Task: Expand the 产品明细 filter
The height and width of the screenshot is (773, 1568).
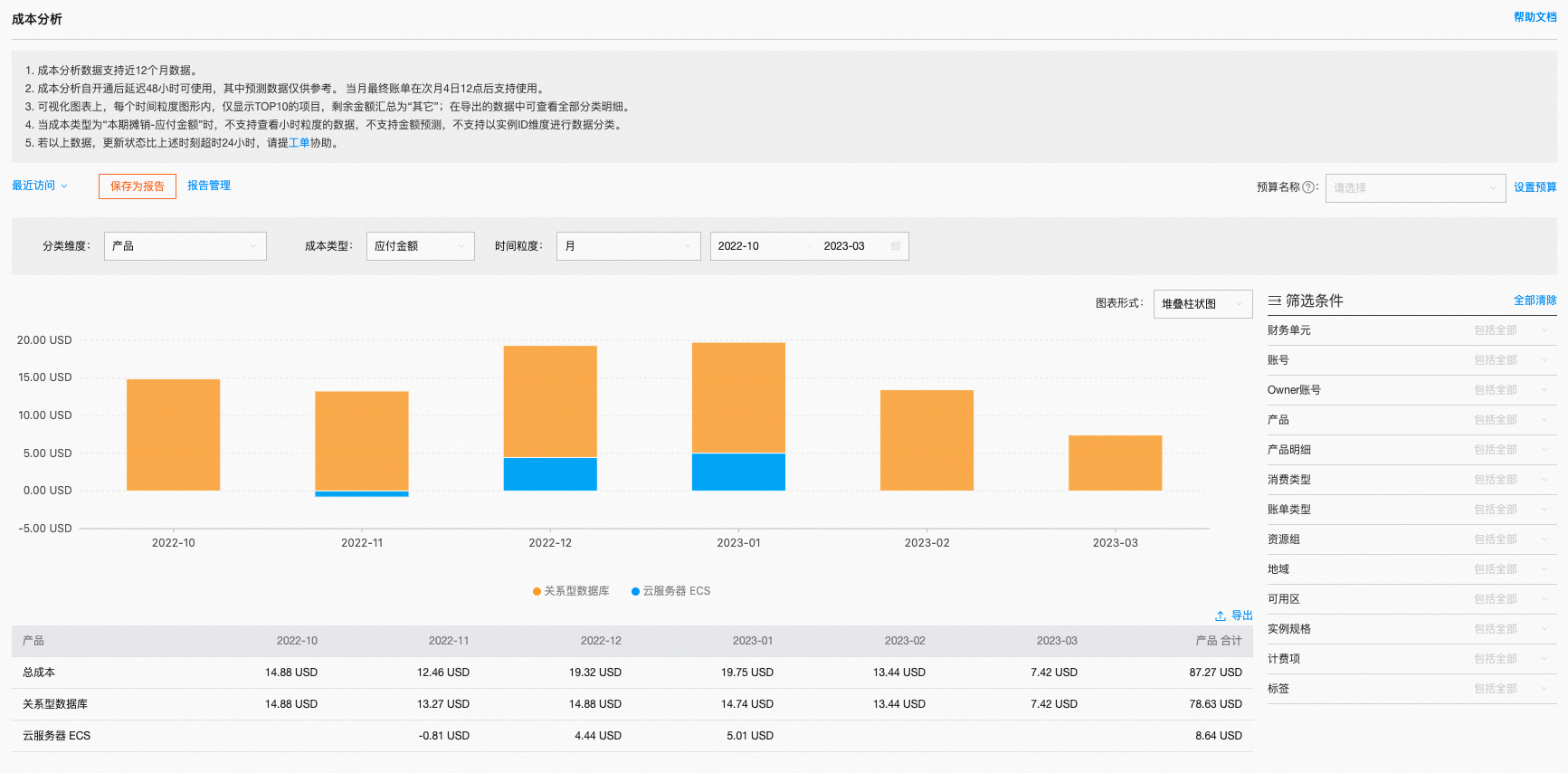Action: click(x=1412, y=450)
